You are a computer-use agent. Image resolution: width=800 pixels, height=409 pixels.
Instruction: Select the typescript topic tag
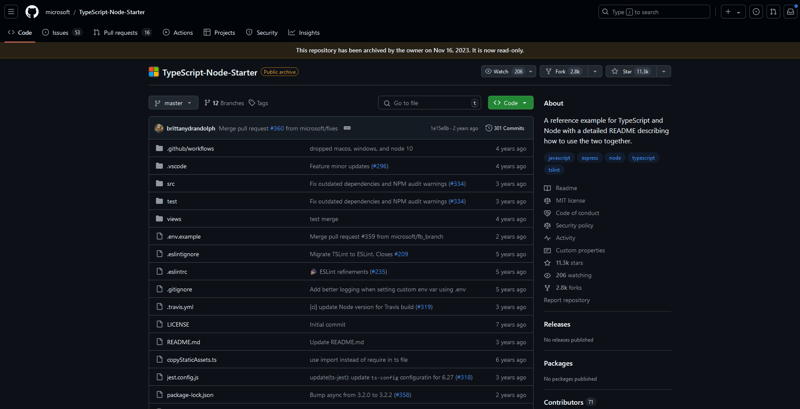(x=643, y=157)
